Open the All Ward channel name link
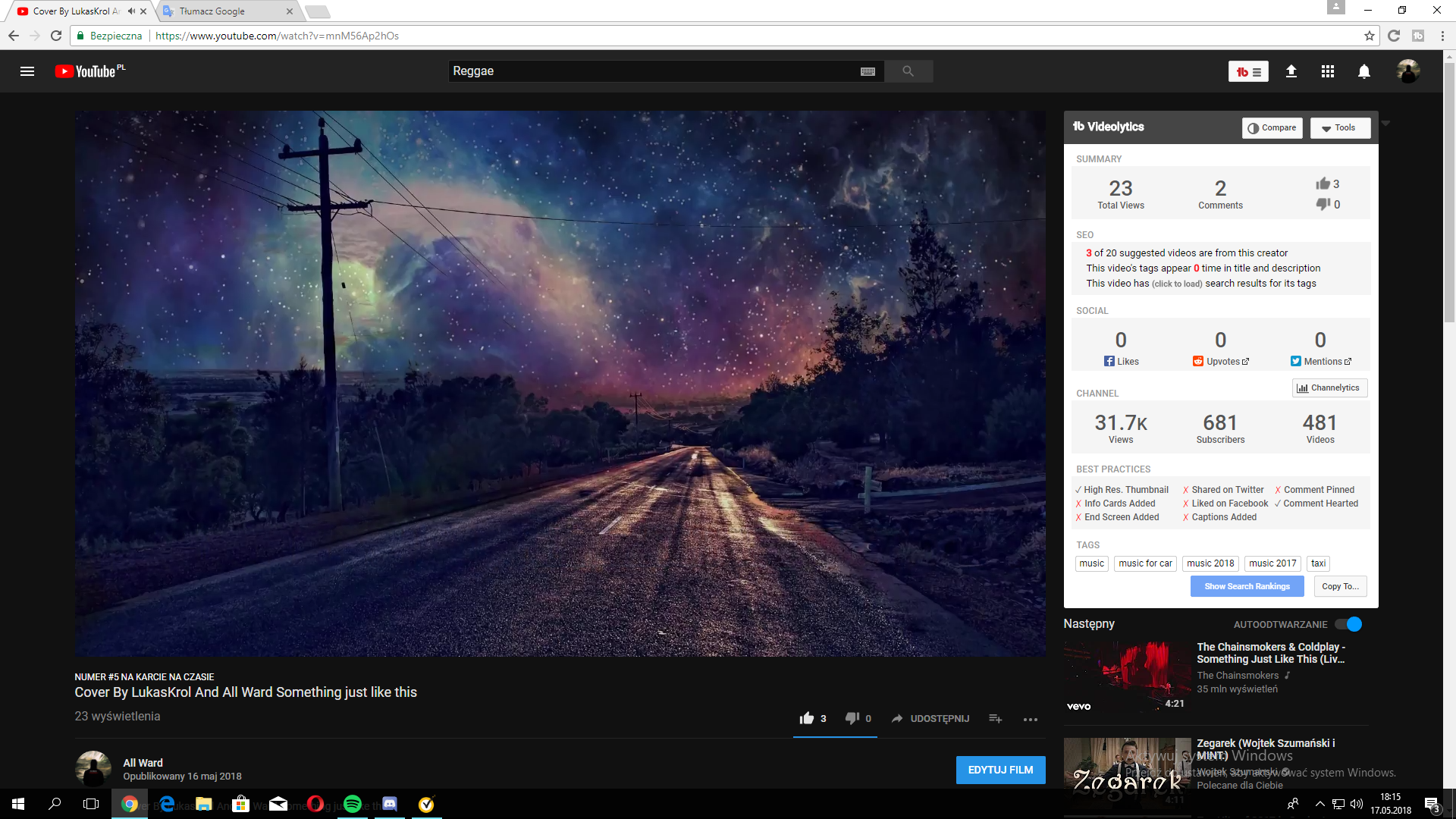Screen dimensions: 1456x819 click(143, 763)
